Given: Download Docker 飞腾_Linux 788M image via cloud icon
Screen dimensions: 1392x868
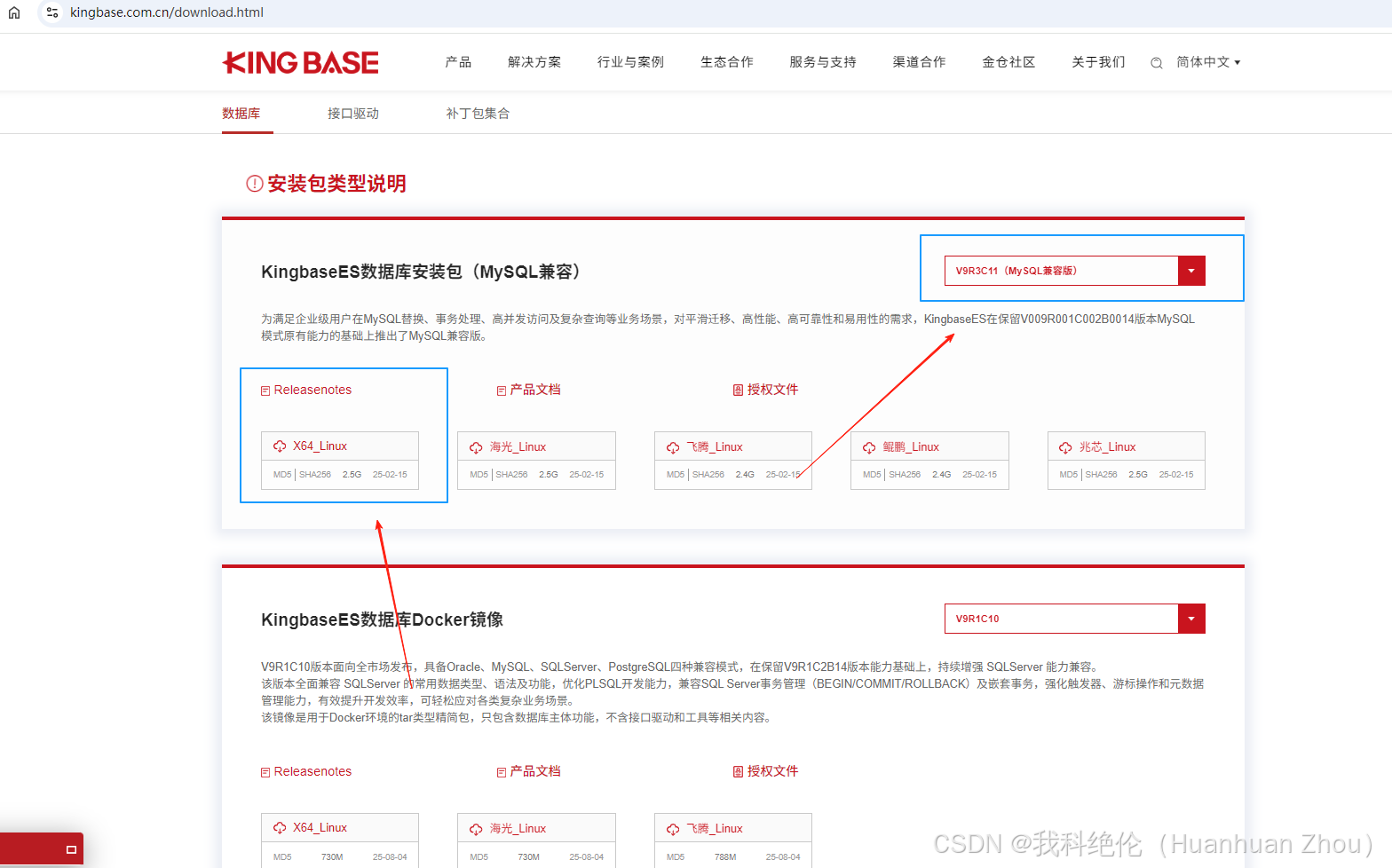Looking at the screenshot, I should pos(673,829).
